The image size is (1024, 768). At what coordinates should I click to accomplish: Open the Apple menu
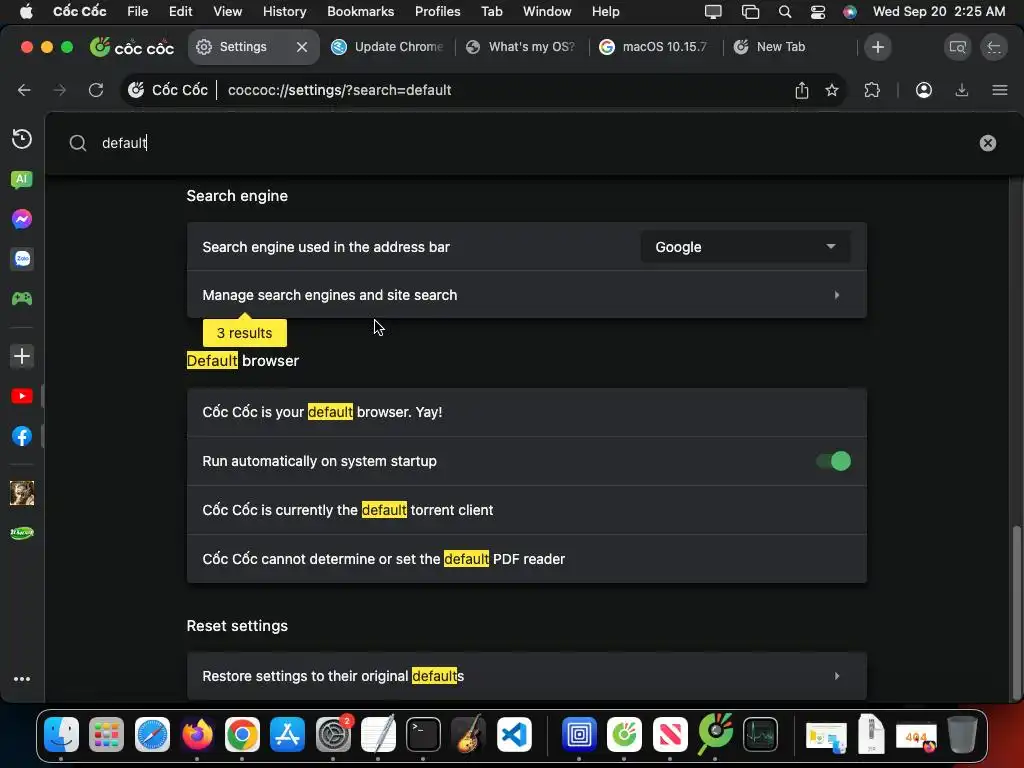click(x=26, y=11)
